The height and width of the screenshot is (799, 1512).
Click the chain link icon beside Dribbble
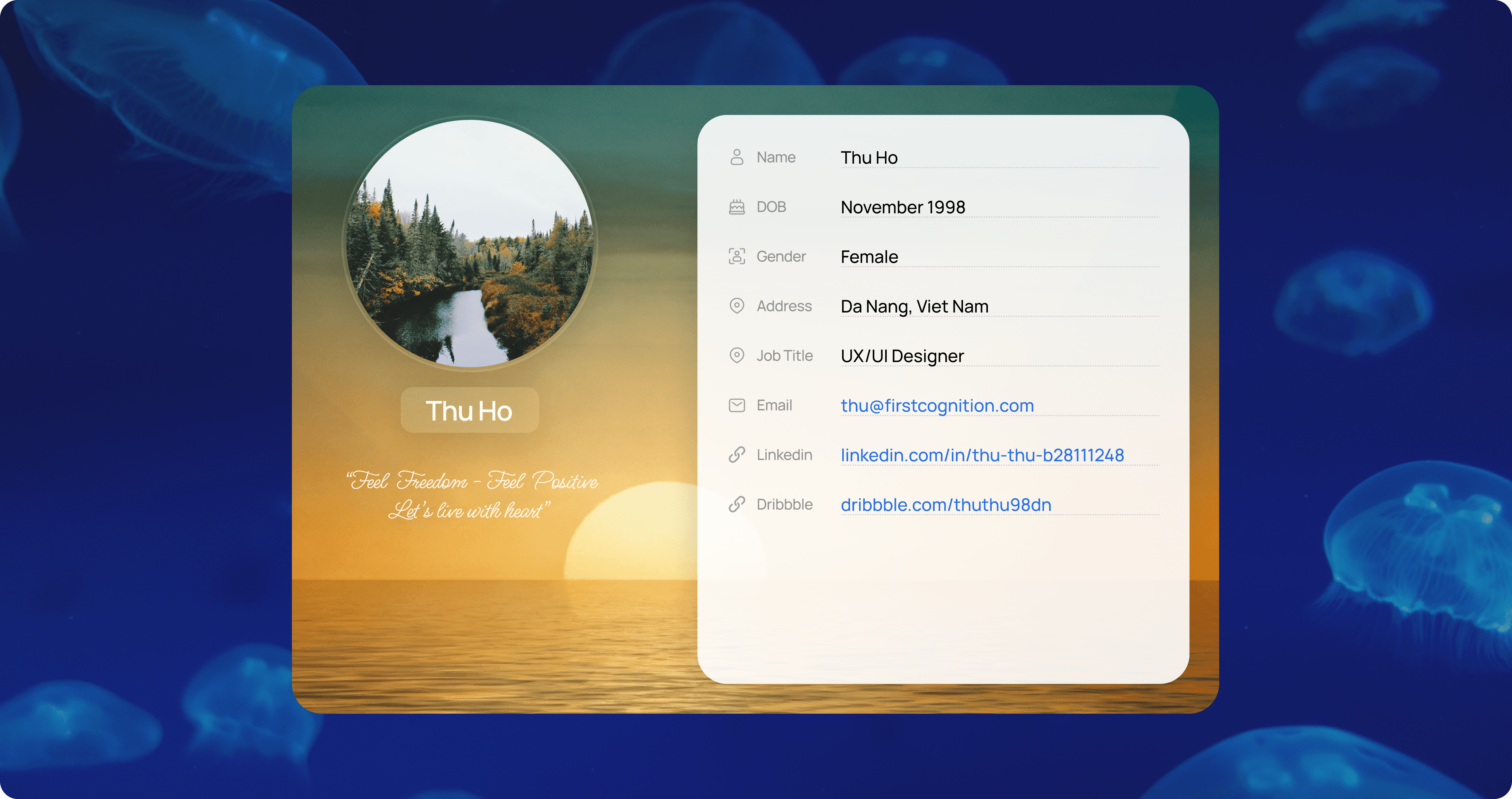(x=737, y=504)
